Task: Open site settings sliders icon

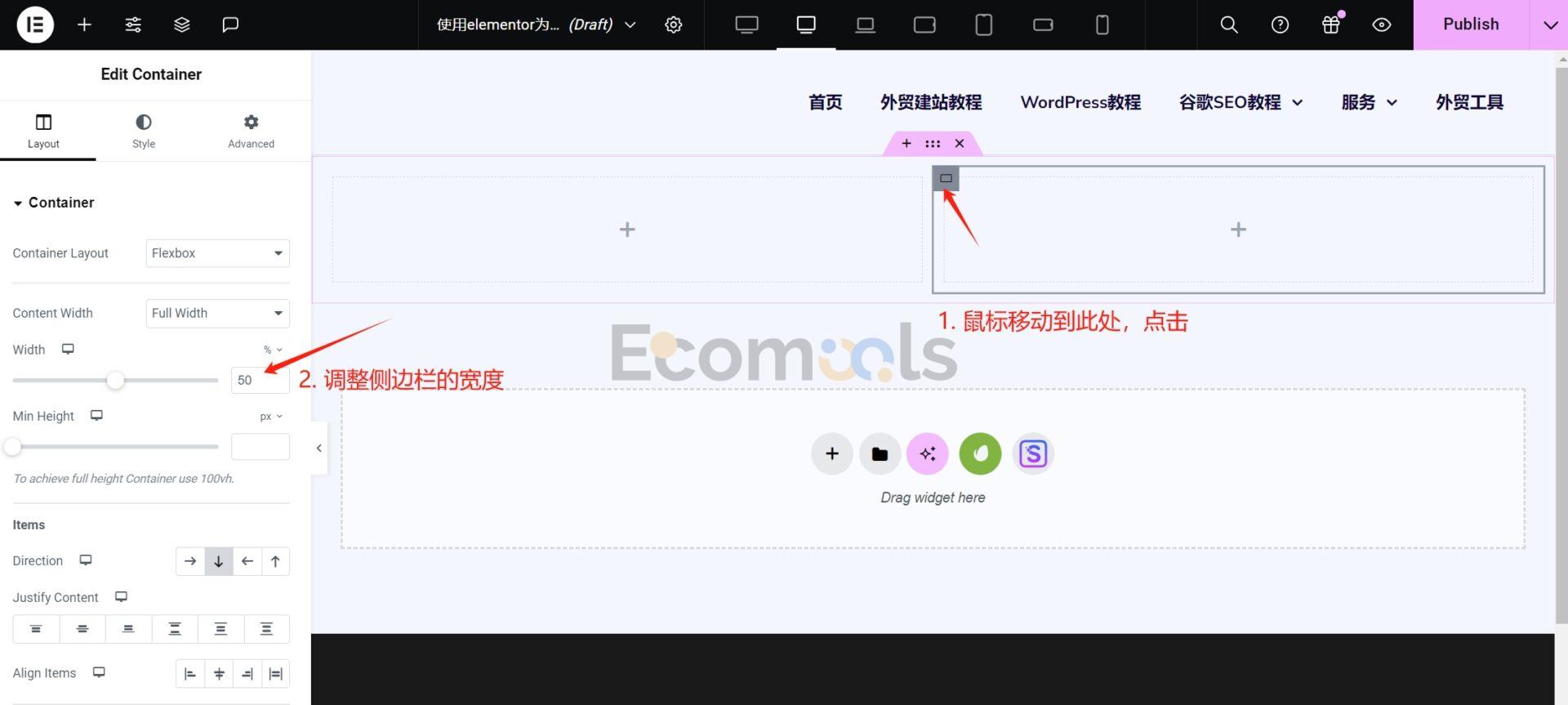Action: (x=133, y=25)
